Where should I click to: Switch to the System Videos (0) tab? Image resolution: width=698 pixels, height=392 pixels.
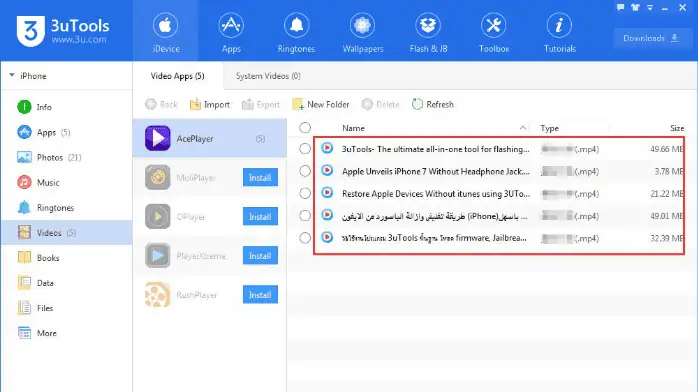tap(268, 76)
